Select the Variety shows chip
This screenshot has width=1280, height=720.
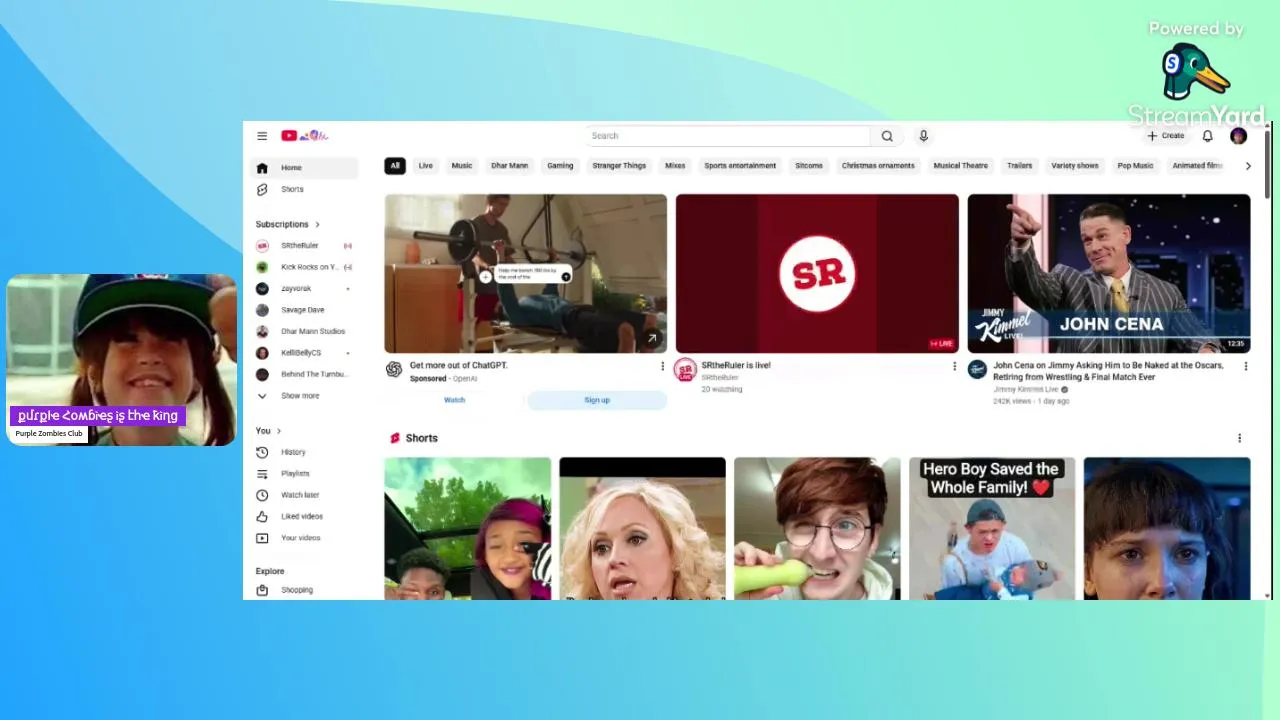click(x=1075, y=166)
